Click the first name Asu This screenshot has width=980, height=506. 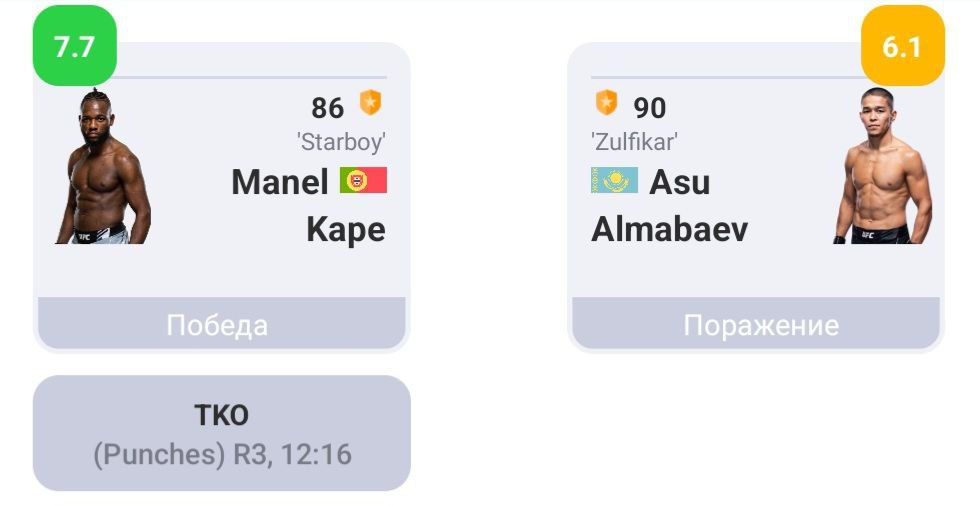(x=680, y=182)
